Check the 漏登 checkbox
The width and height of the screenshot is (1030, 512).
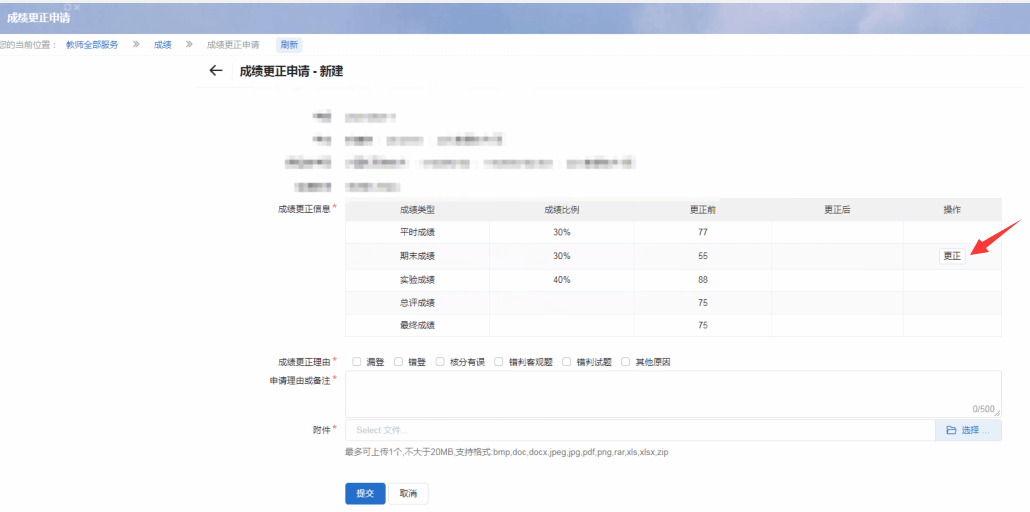357,362
